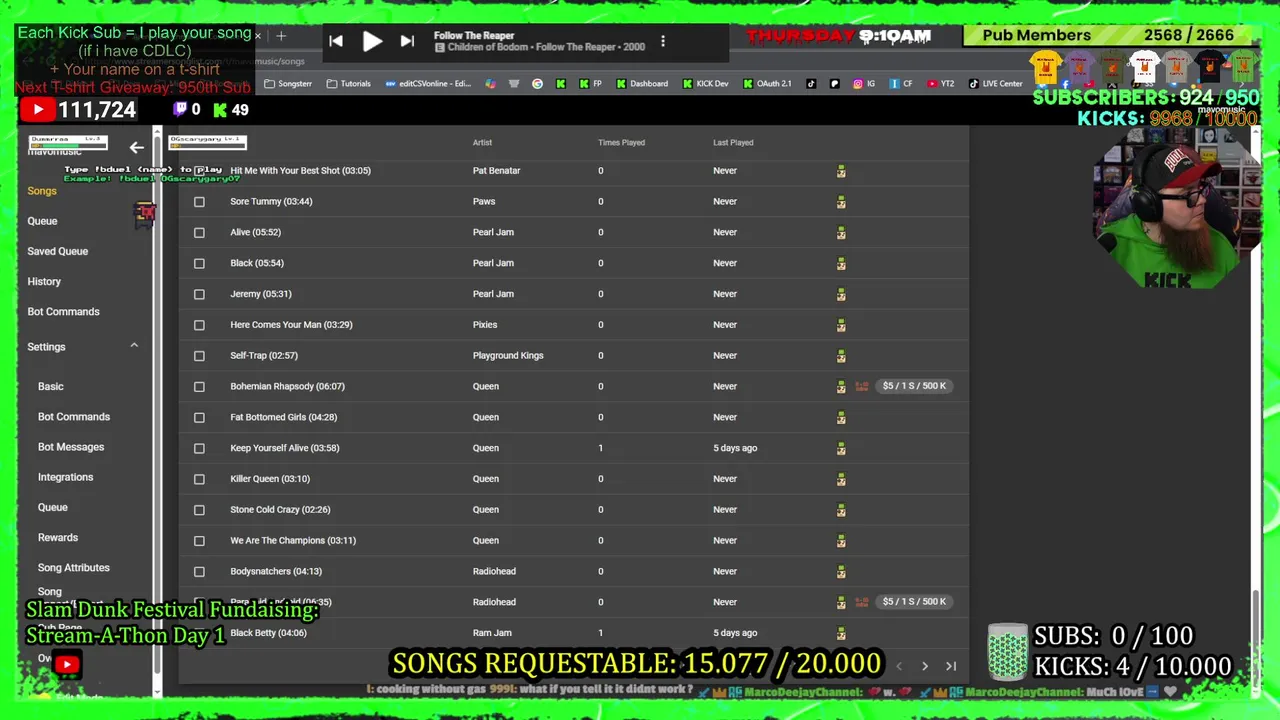1280x720 pixels.
Task: Click character icon in Keep Yourself Alive row
Action: point(841,448)
